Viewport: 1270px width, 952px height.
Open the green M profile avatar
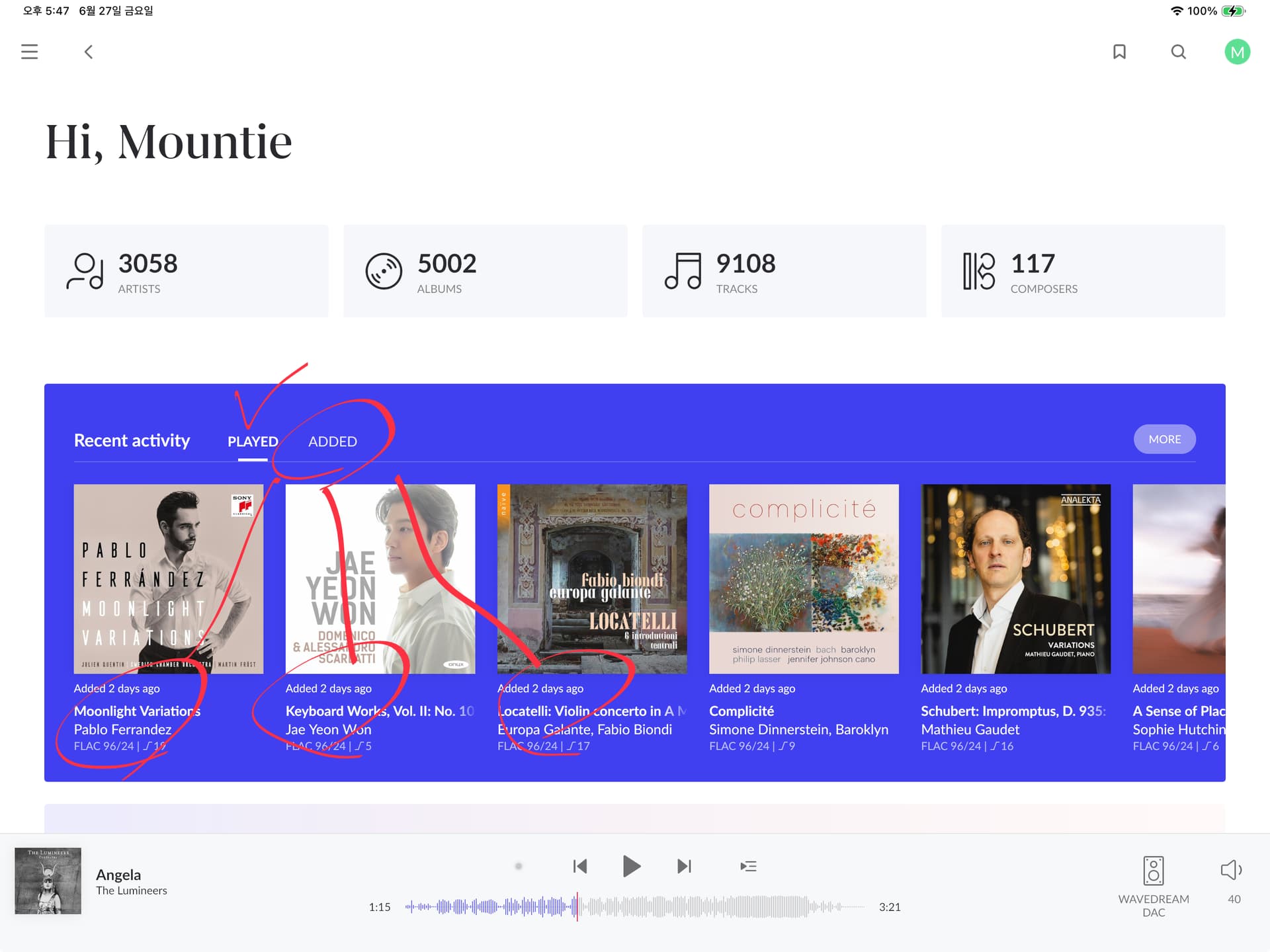[x=1237, y=52]
